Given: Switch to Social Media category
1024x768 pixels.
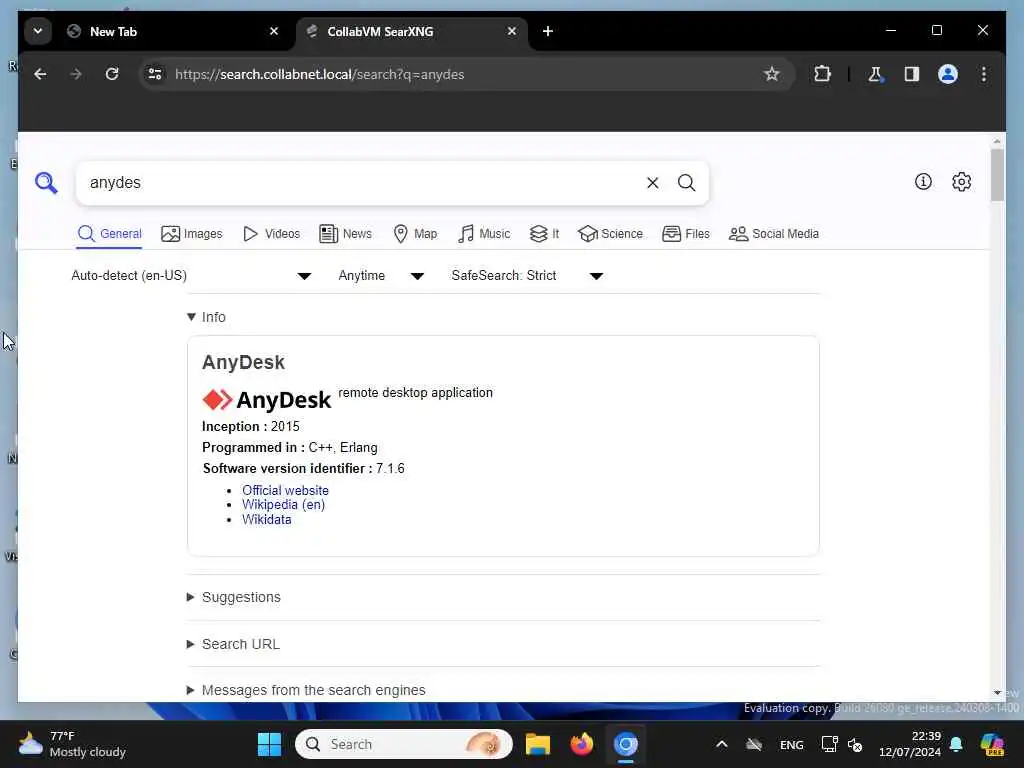Looking at the screenshot, I should pyautogui.click(x=773, y=234).
